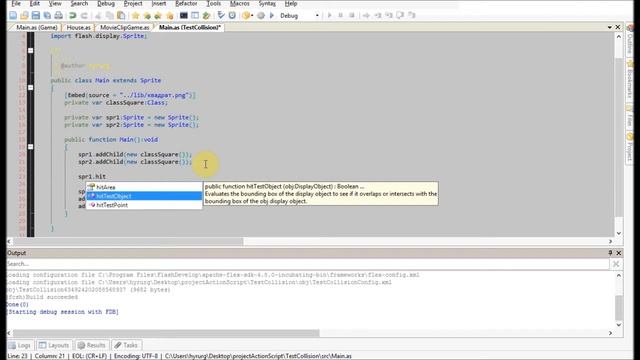Click the Cut scissors icon
The image size is (640, 360).
98,16
